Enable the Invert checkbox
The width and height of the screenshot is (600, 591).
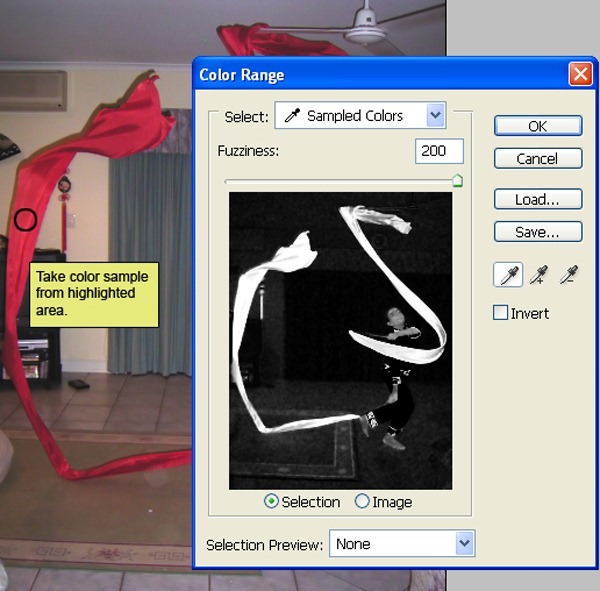[501, 313]
